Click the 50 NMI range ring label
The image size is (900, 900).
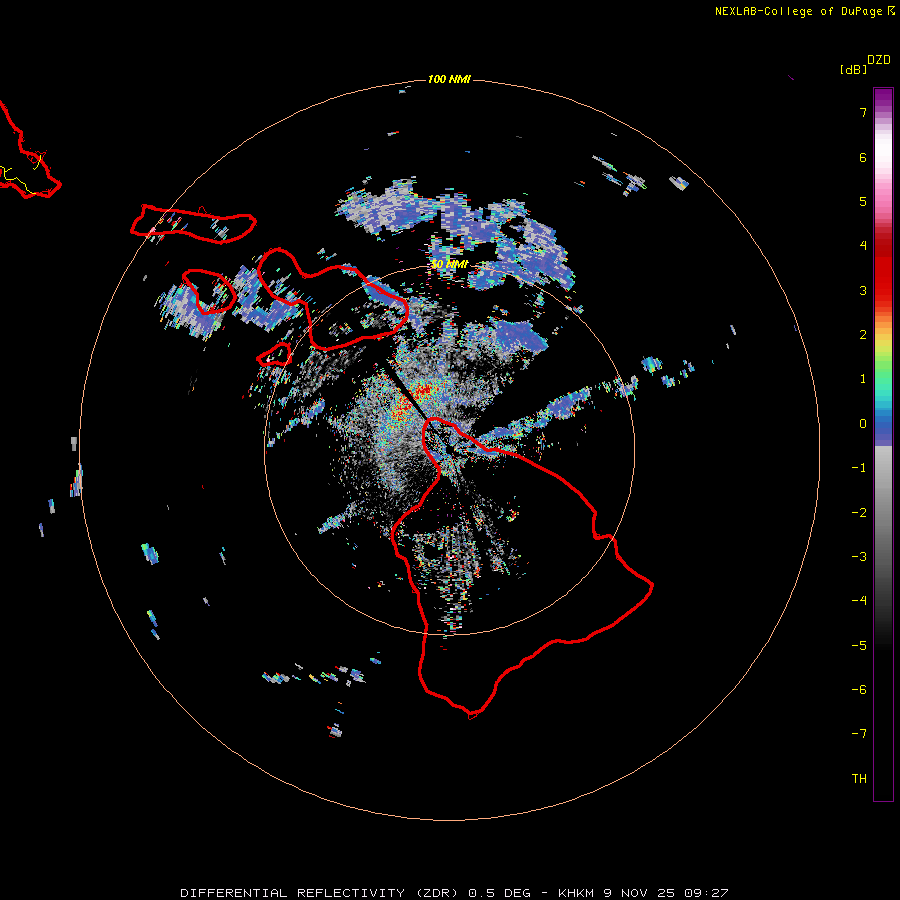pos(449,265)
